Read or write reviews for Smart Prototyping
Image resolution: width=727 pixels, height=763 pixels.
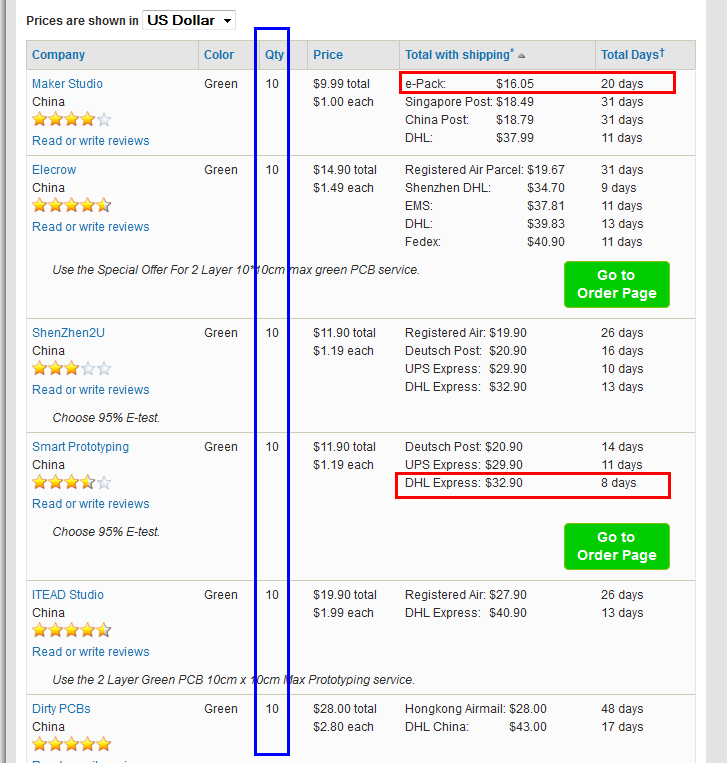pyautogui.click(x=91, y=504)
